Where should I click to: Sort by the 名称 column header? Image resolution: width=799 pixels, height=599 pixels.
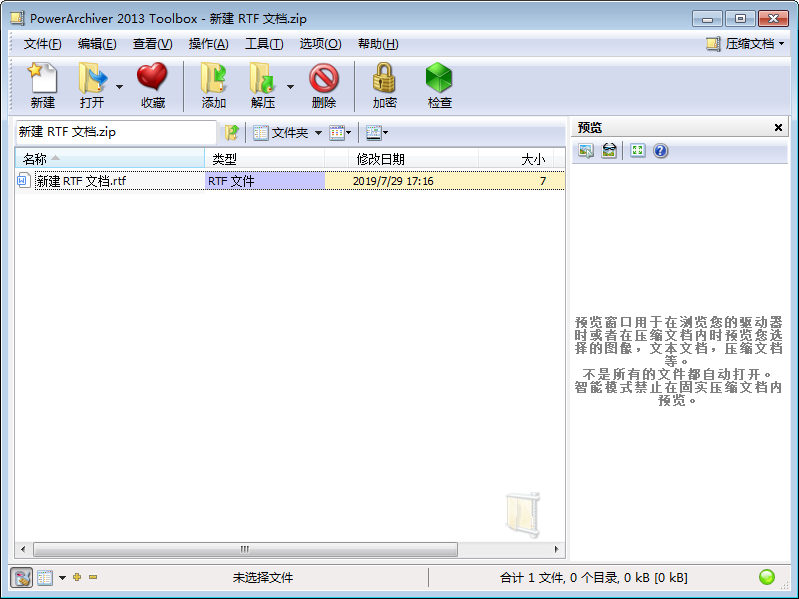click(x=110, y=159)
